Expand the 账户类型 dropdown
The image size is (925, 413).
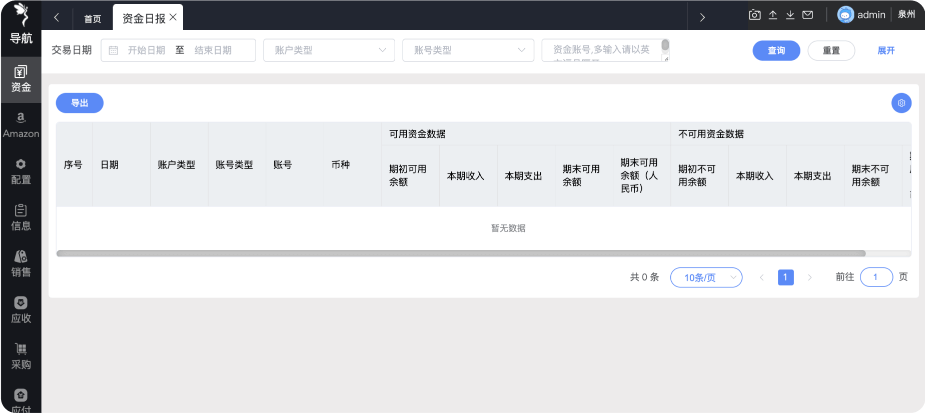(x=328, y=50)
